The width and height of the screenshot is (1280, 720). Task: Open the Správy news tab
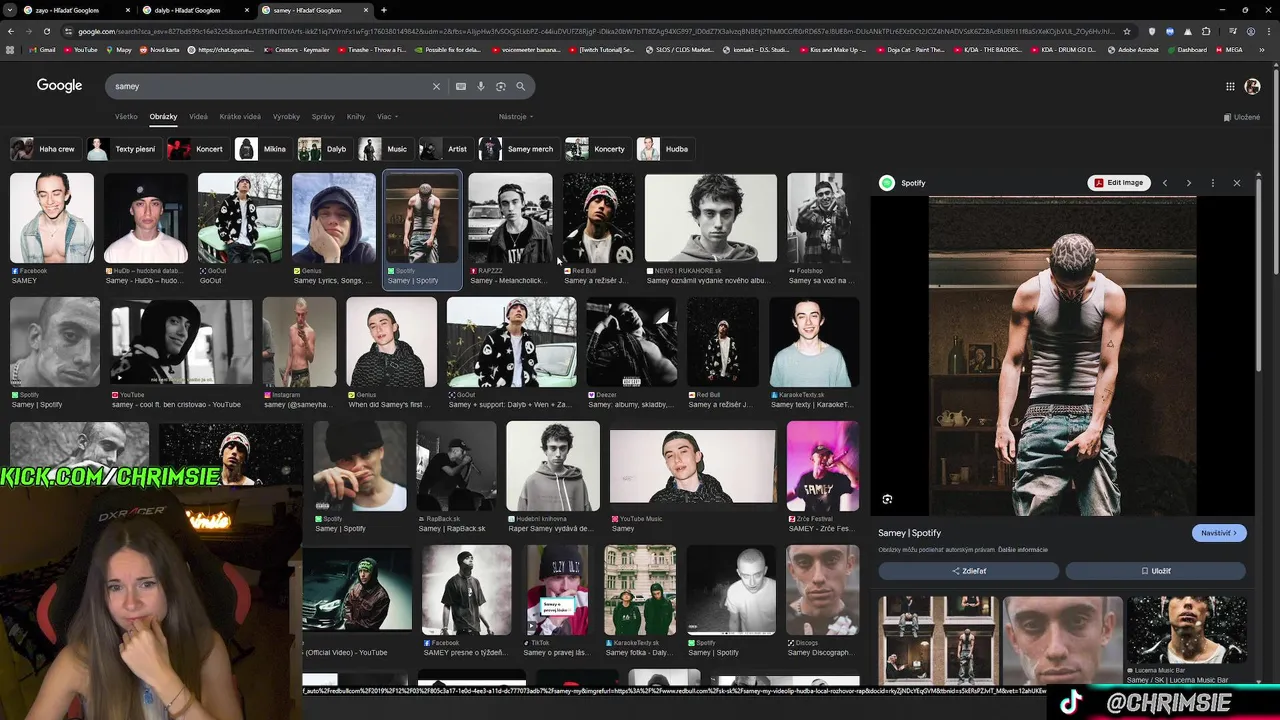323,117
